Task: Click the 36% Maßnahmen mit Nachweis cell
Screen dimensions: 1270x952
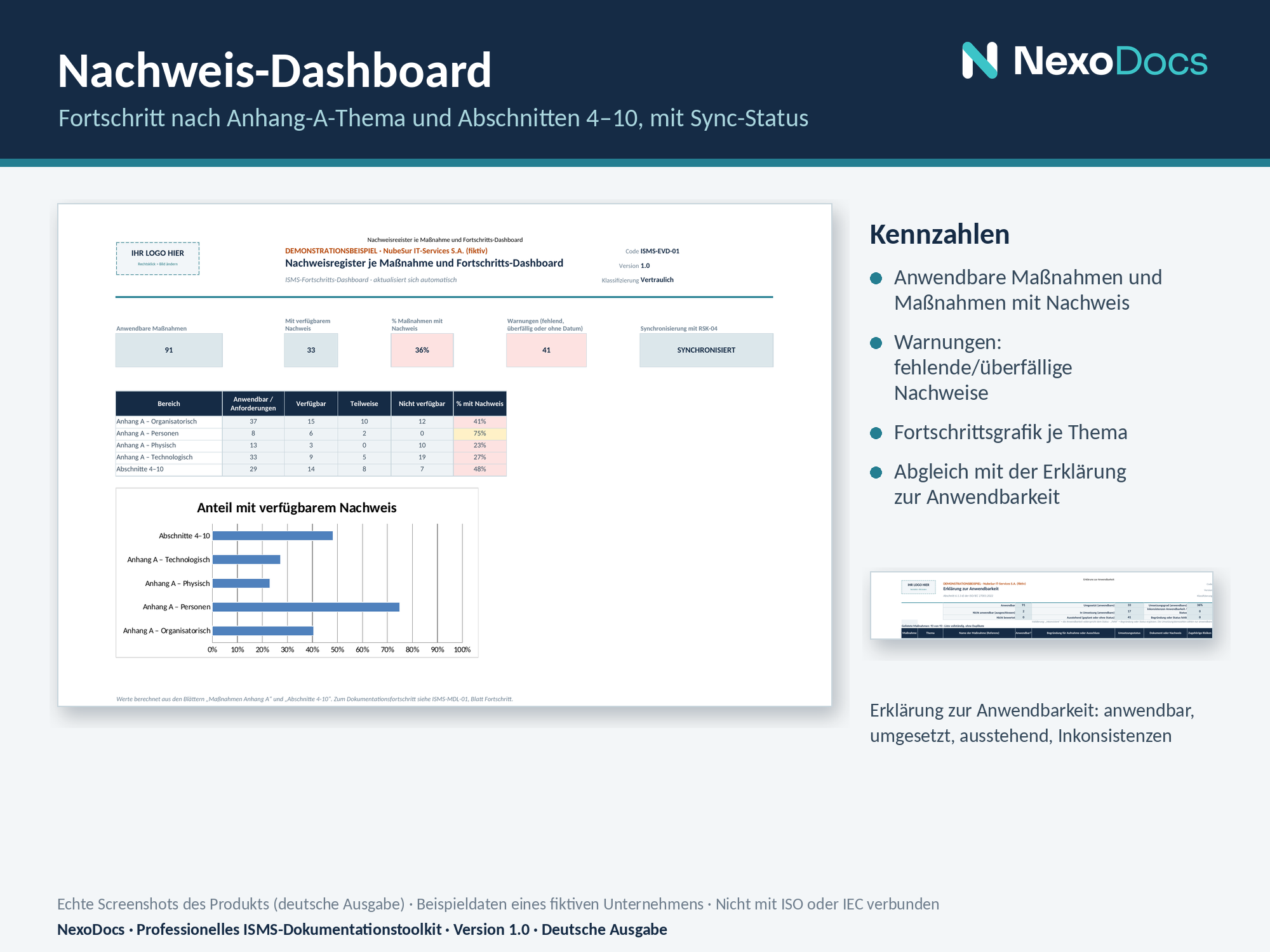Action: (422, 350)
